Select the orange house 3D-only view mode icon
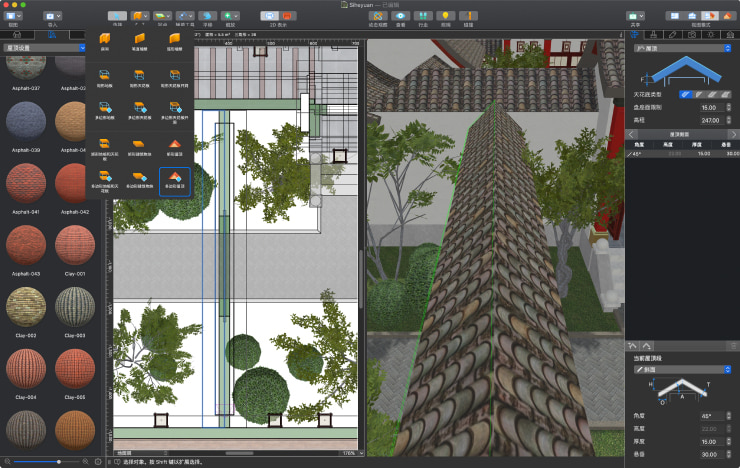740x468 pixels. tap(727, 16)
